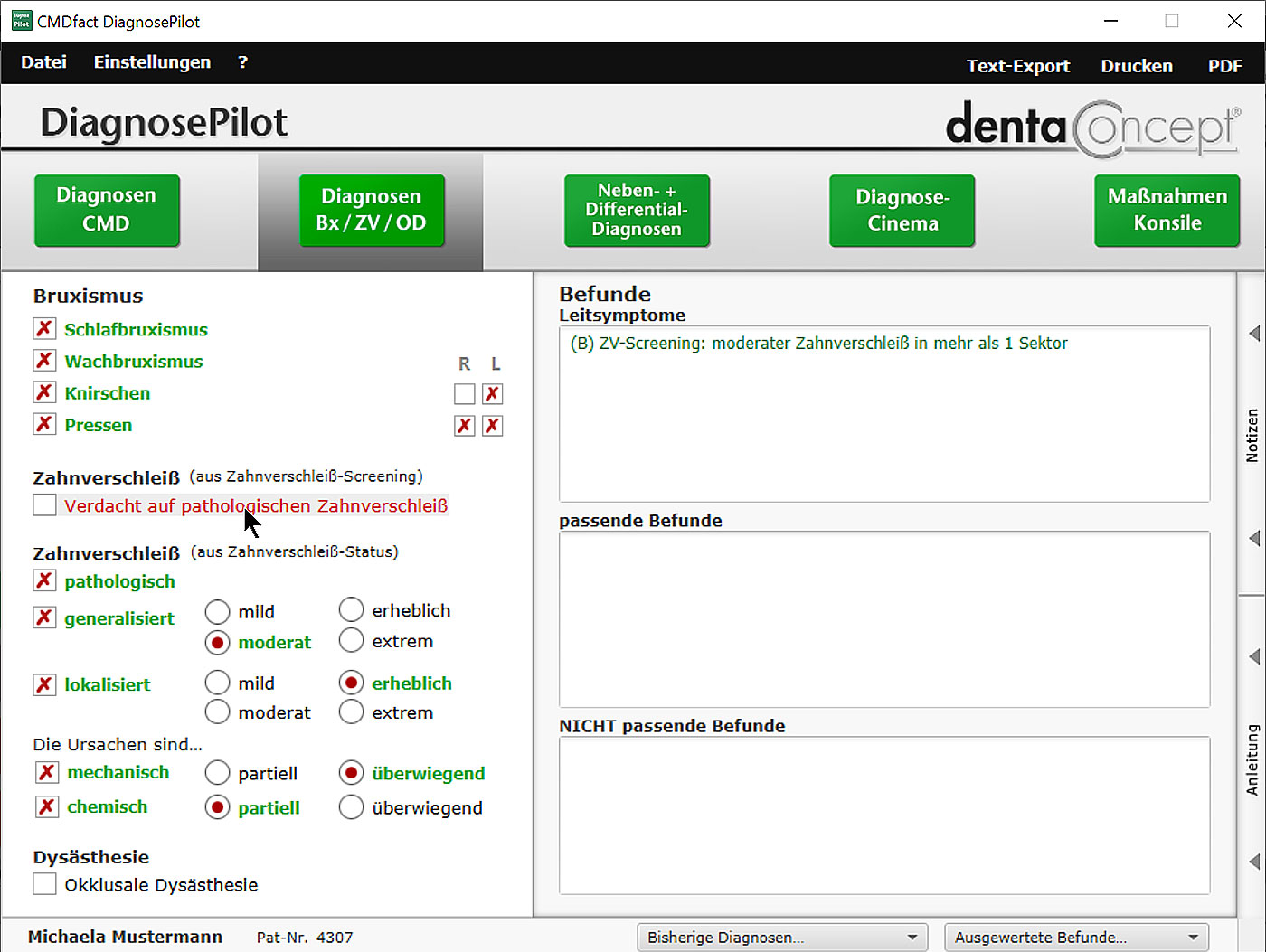The height and width of the screenshot is (952, 1266).
Task: Click patient name Michaela Mustermann
Action: click(x=125, y=938)
